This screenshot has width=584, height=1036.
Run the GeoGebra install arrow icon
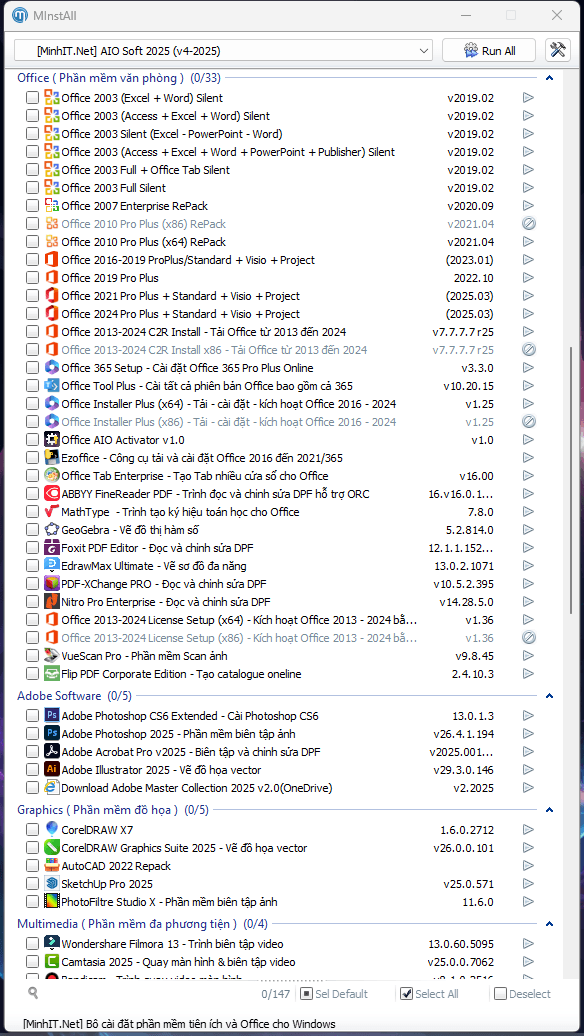(528, 529)
